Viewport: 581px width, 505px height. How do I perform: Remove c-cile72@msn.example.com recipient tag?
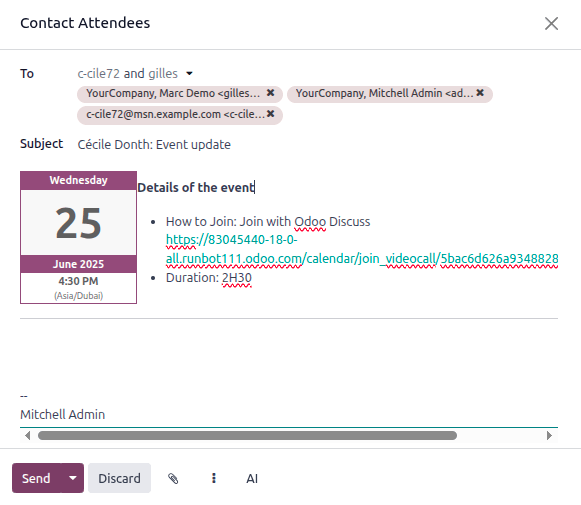270,114
